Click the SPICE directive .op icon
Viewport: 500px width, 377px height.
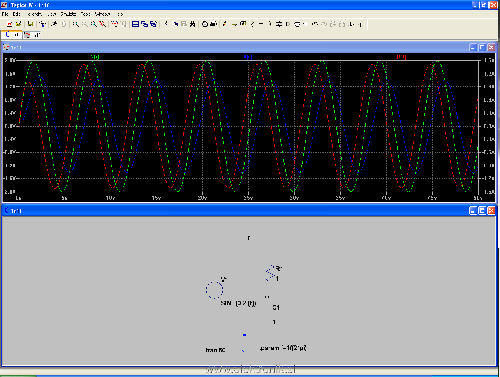(359, 24)
